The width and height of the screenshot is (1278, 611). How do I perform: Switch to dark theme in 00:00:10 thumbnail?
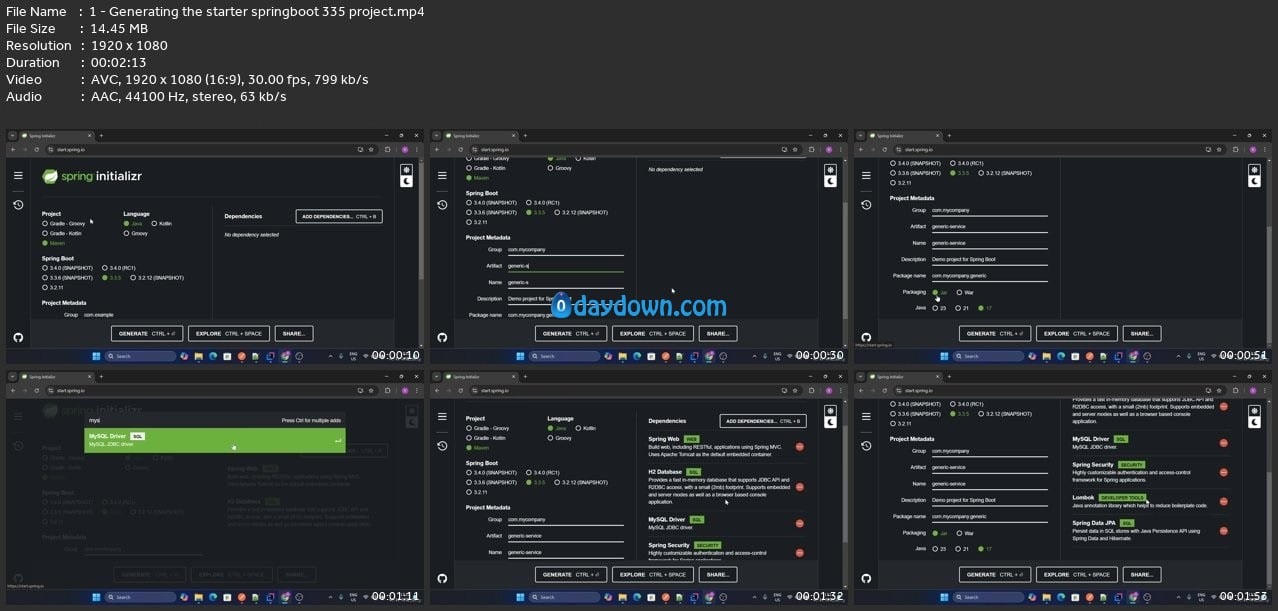pyautogui.click(x=406, y=182)
